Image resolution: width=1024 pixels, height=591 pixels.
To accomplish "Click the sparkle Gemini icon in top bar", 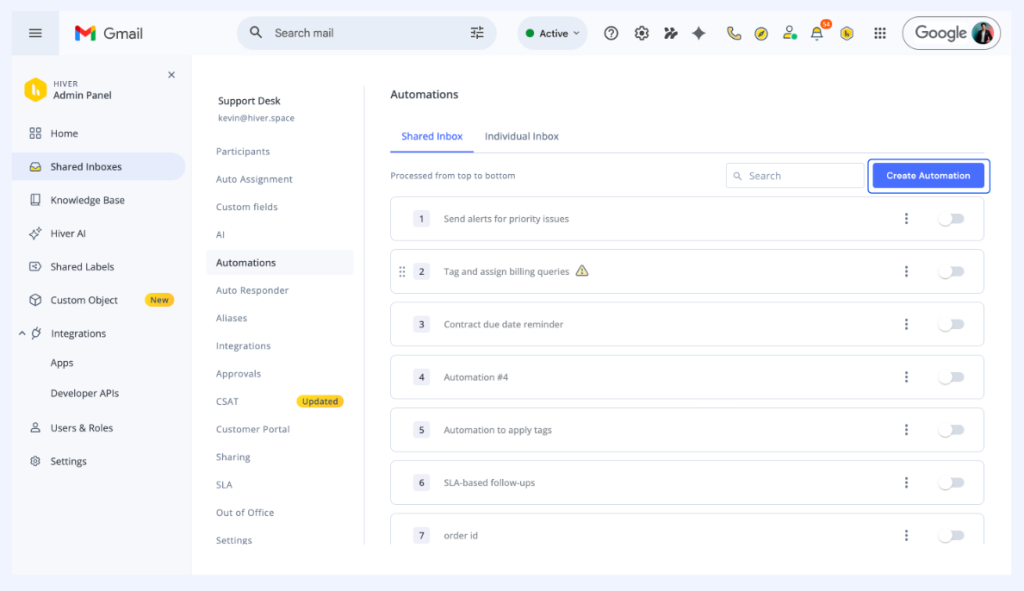I will coord(699,33).
